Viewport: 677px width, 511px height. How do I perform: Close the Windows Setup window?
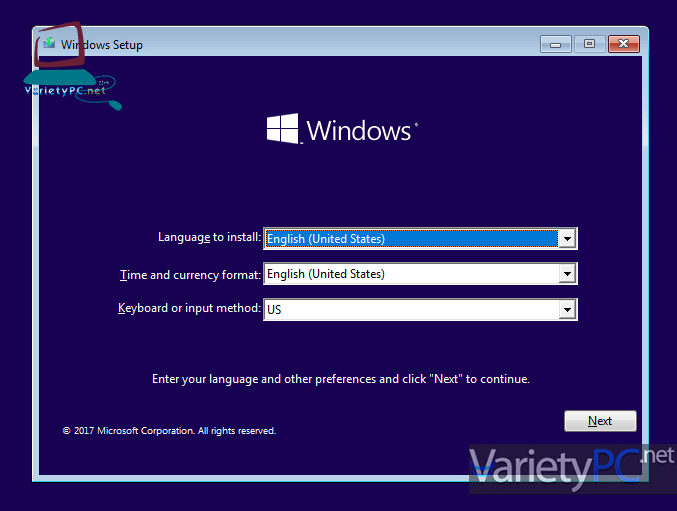pos(624,44)
